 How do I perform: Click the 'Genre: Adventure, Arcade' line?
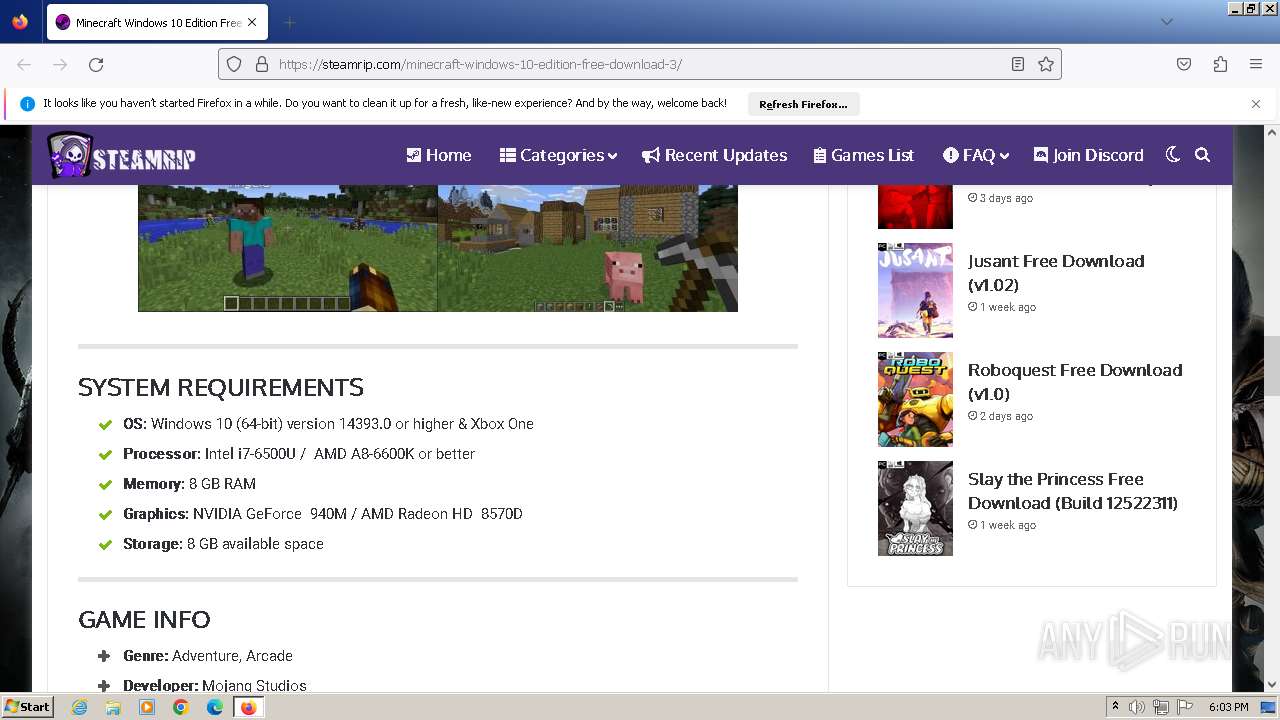(x=208, y=656)
